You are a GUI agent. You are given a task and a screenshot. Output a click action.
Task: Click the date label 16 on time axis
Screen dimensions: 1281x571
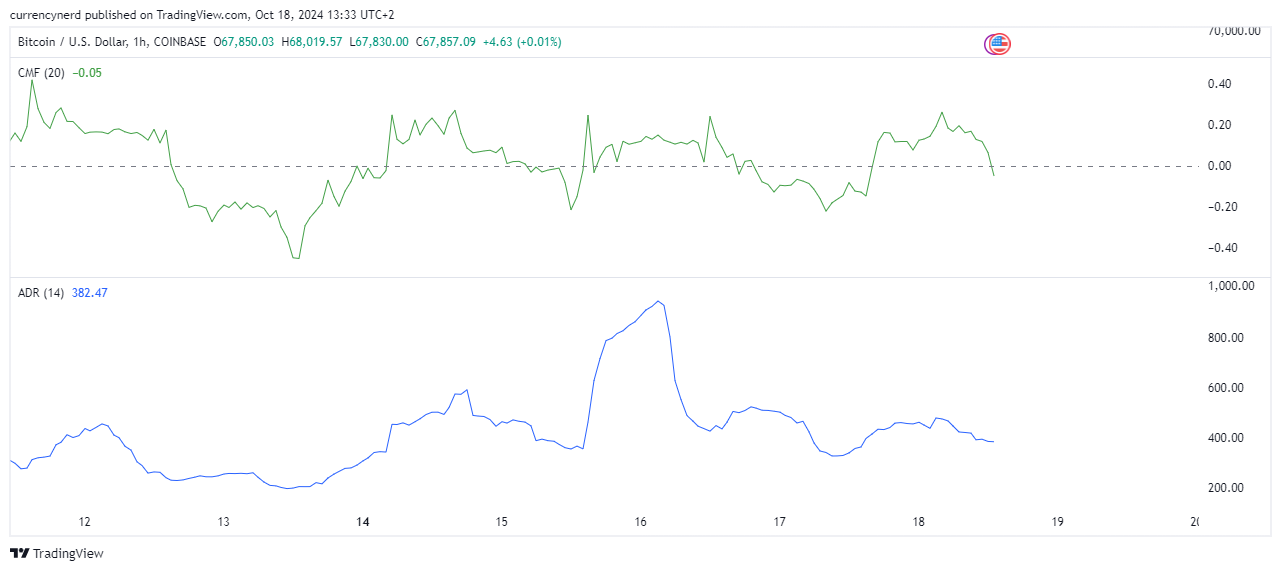coord(641,522)
